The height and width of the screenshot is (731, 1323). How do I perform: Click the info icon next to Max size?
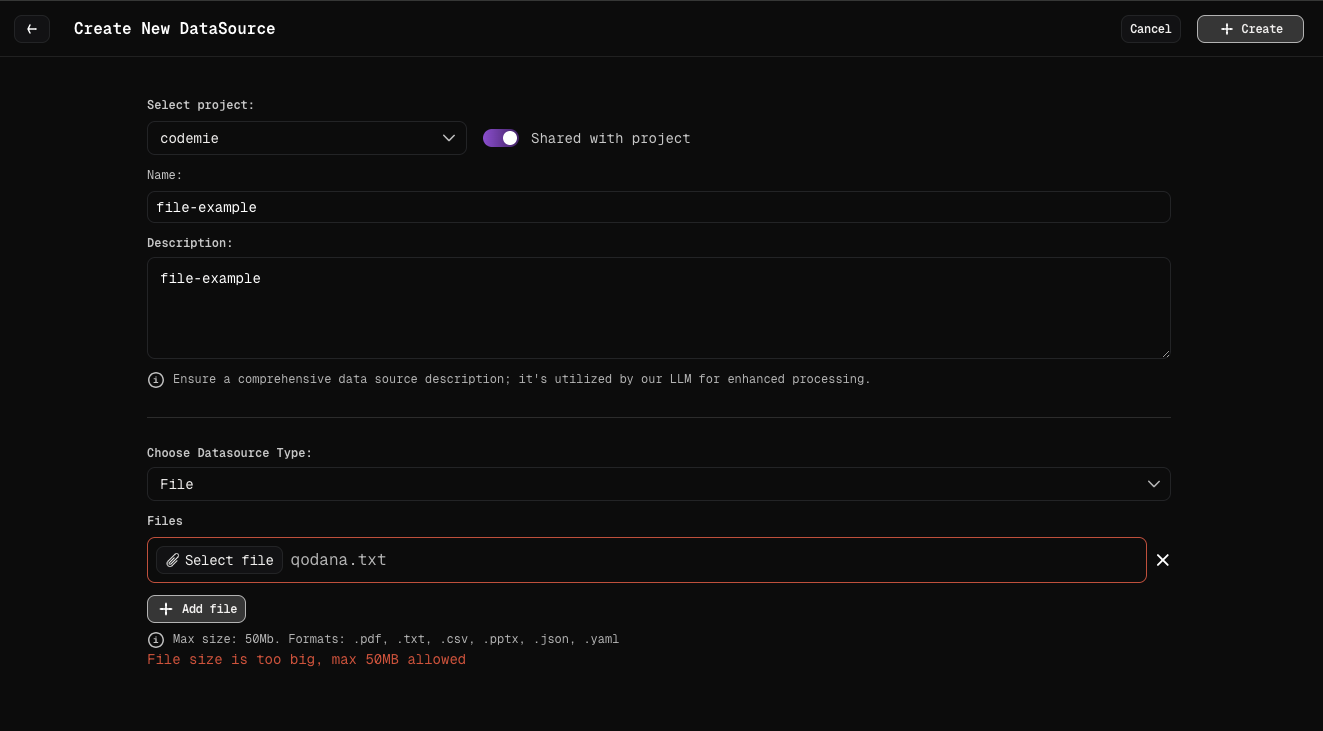[x=156, y=639]
